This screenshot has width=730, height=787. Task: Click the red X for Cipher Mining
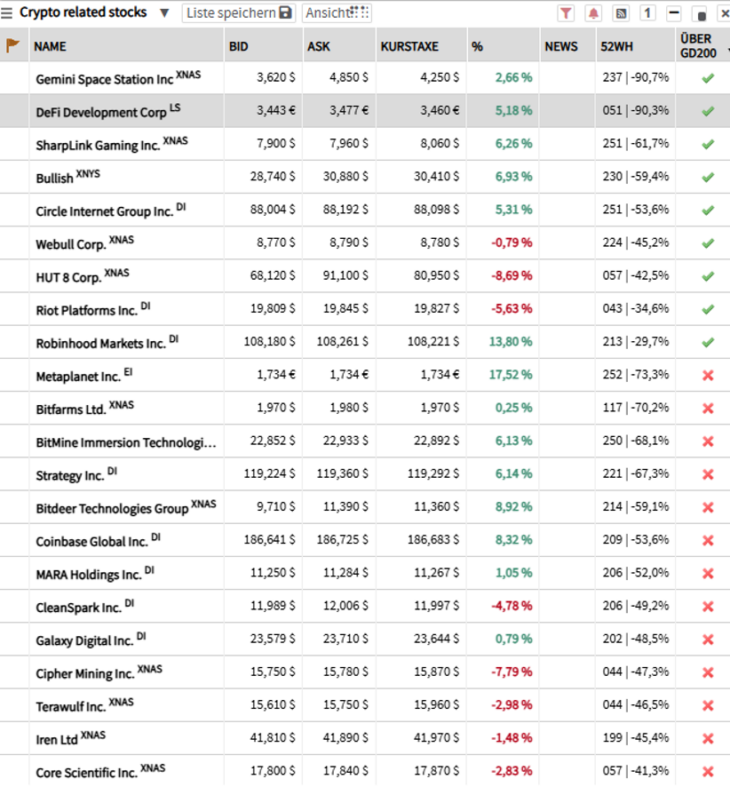tap(708, 673)
